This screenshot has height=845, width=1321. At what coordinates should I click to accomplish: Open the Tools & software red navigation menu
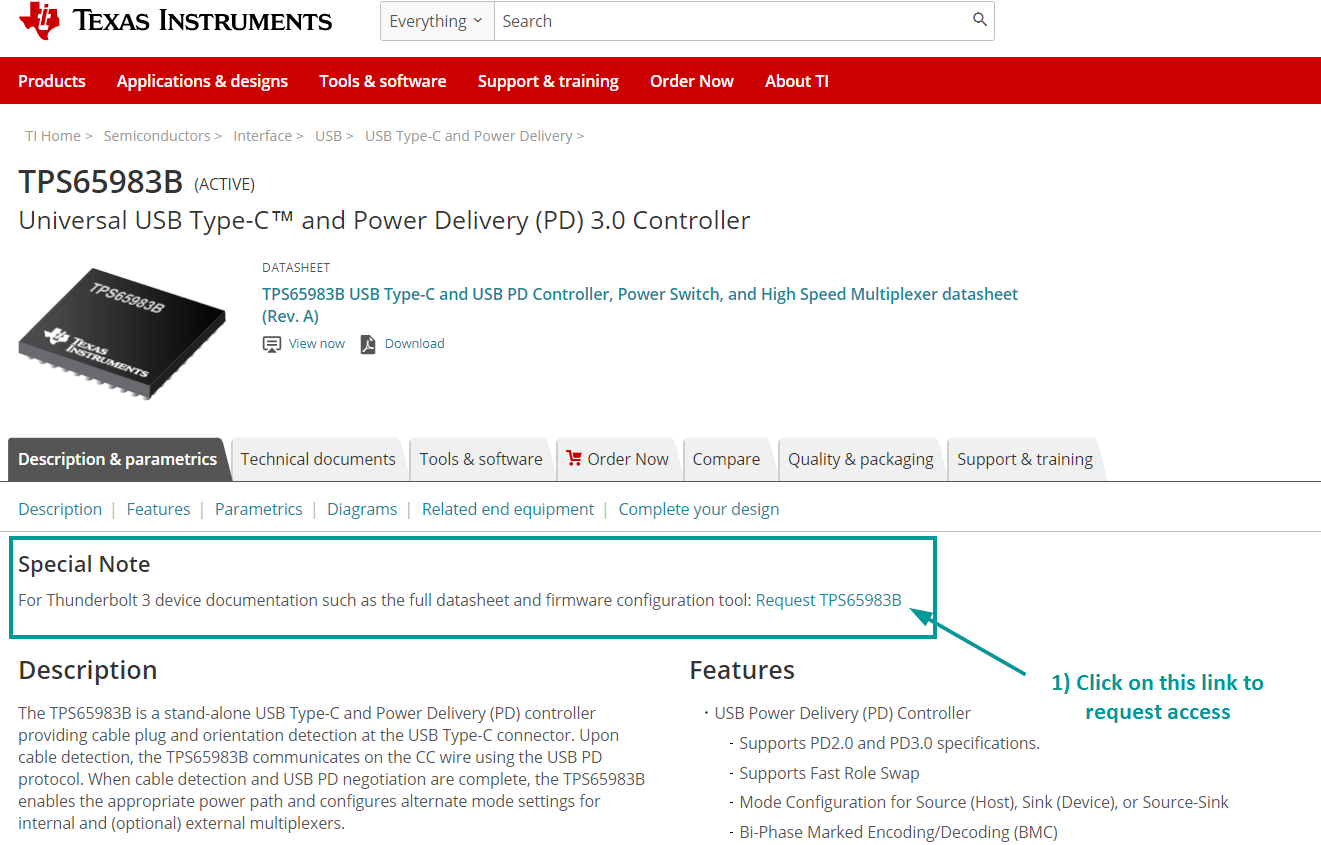click(383, 81)
